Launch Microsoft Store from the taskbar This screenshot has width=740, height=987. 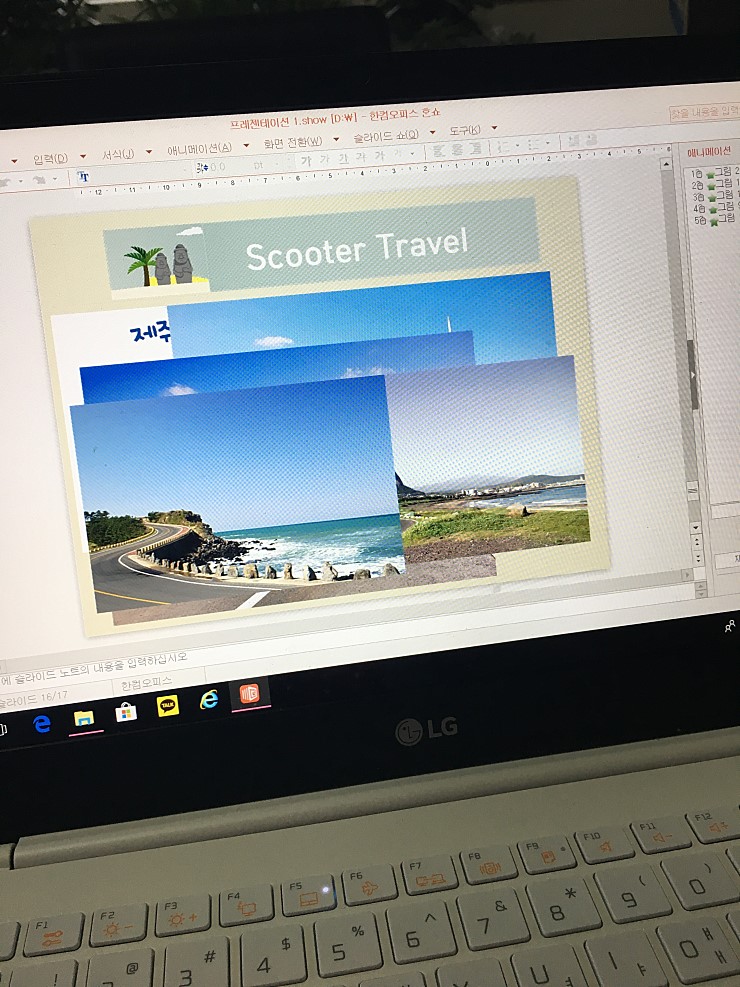(x=126, y=713)
